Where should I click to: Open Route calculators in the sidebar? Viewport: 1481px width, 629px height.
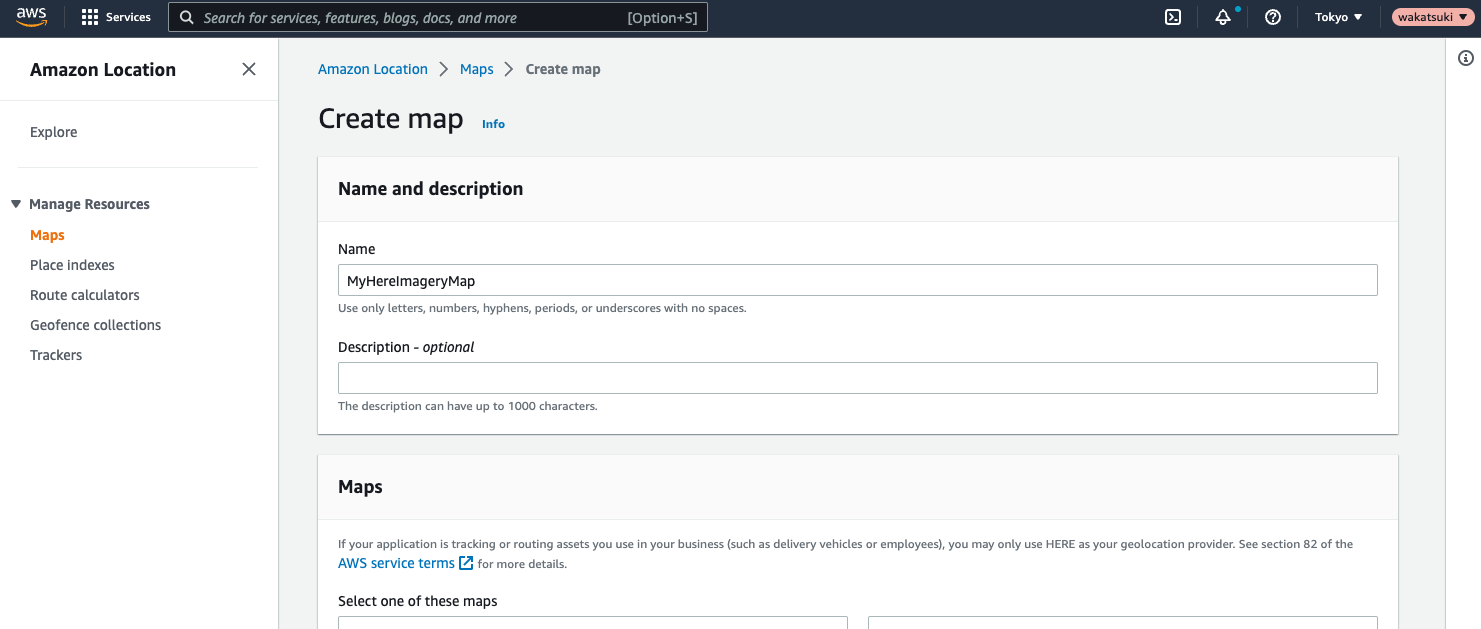coord(85,295)
